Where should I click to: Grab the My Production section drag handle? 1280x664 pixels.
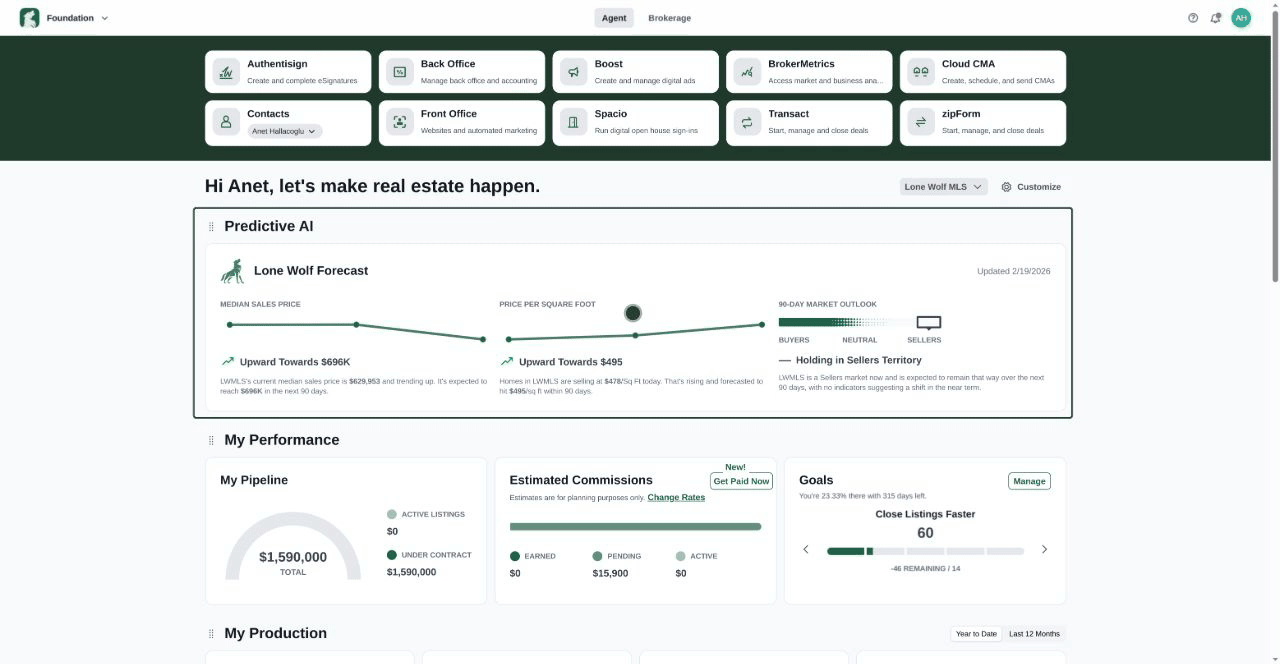click(211, 634)
